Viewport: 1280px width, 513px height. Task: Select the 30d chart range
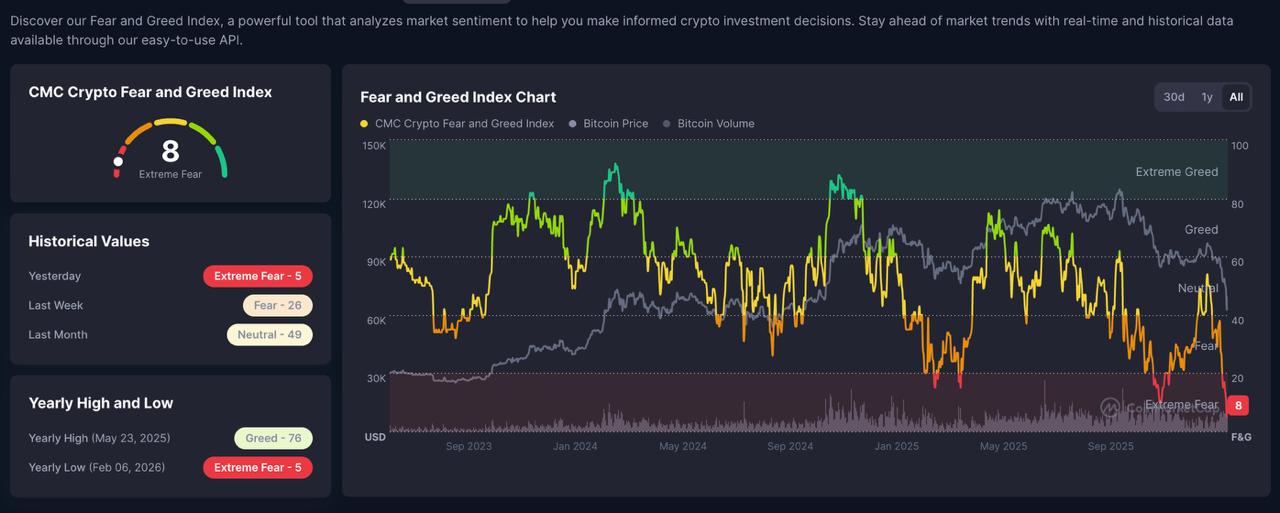1174,97
